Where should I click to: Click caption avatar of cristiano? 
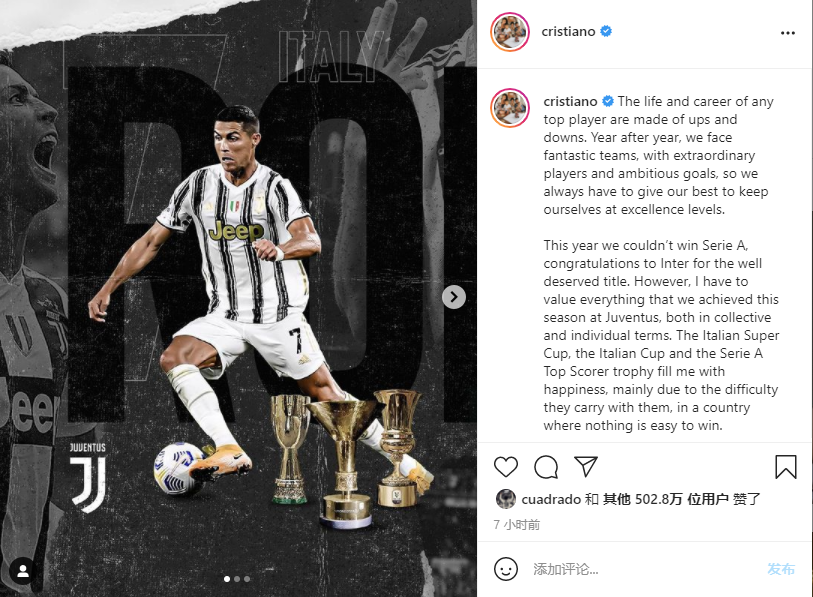[510, 108]
